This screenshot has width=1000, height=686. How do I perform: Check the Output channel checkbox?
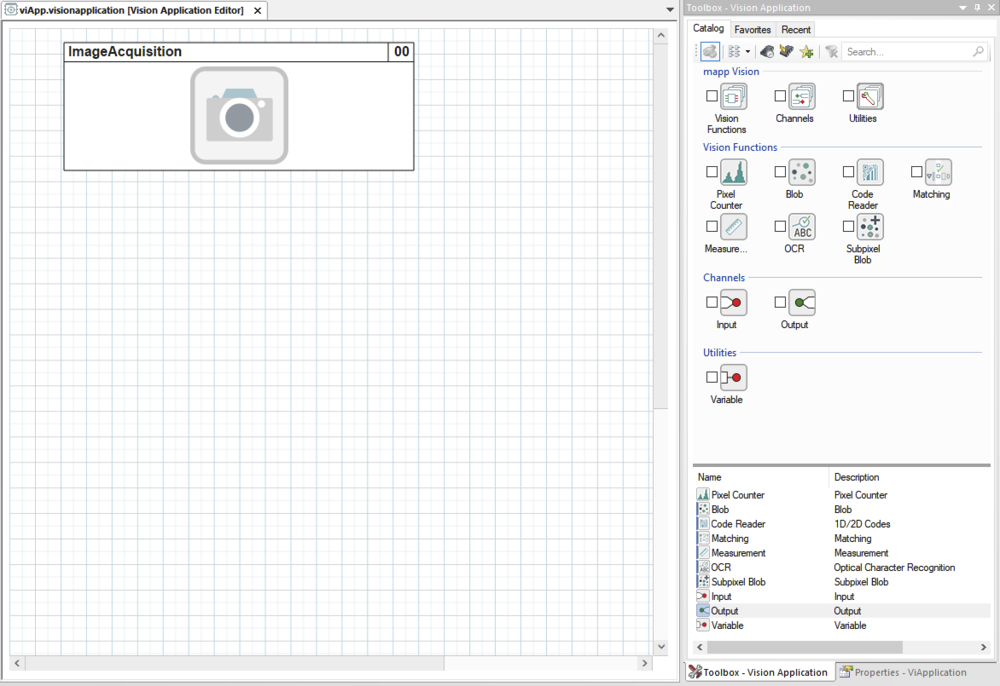tap(780, 302)
